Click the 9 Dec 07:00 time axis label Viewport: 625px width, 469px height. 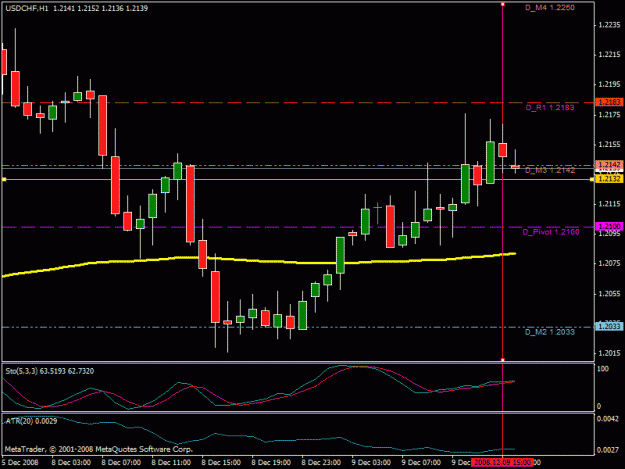(421, 463)
